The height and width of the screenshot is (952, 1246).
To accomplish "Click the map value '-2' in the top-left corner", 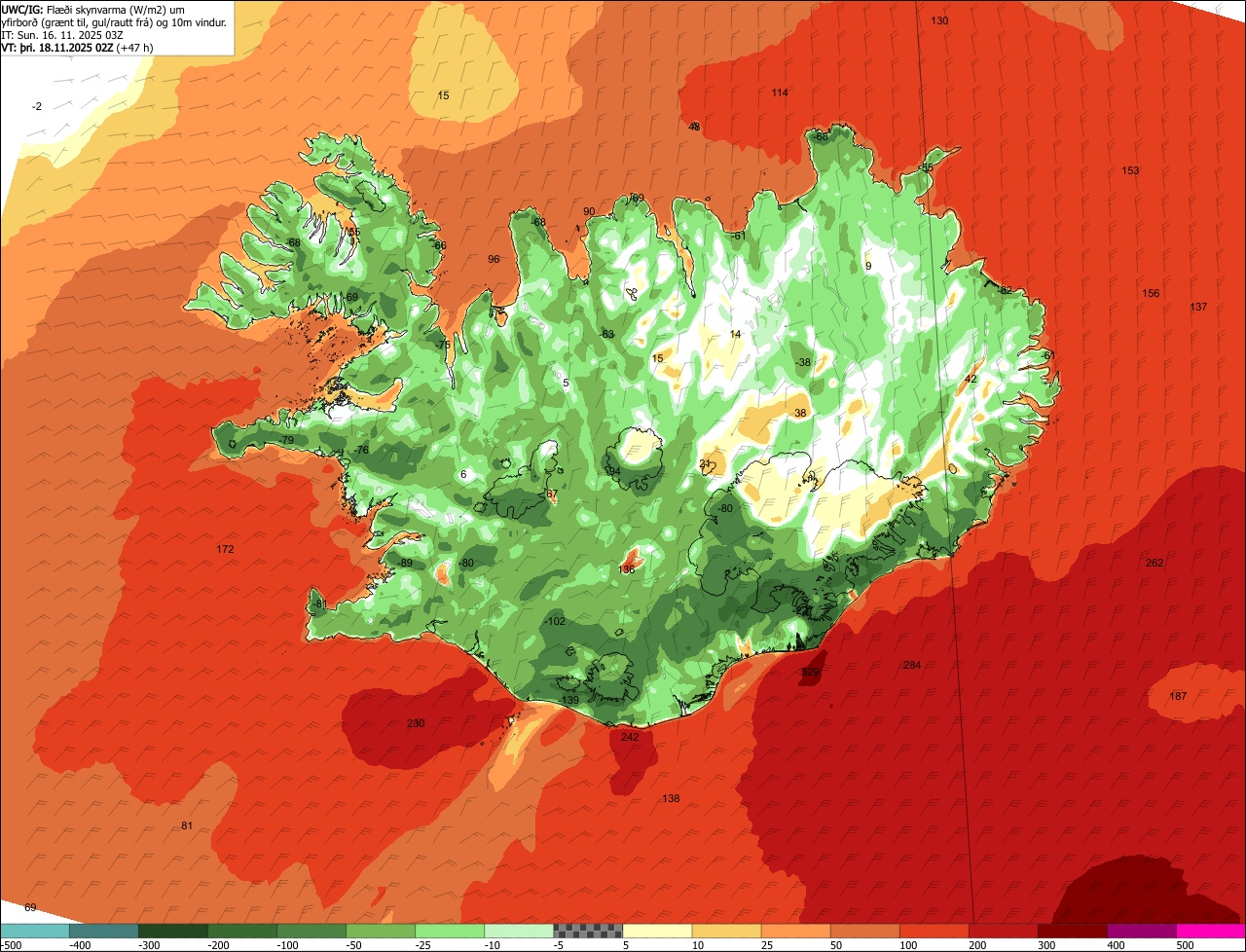I will (x=37, y=106).
